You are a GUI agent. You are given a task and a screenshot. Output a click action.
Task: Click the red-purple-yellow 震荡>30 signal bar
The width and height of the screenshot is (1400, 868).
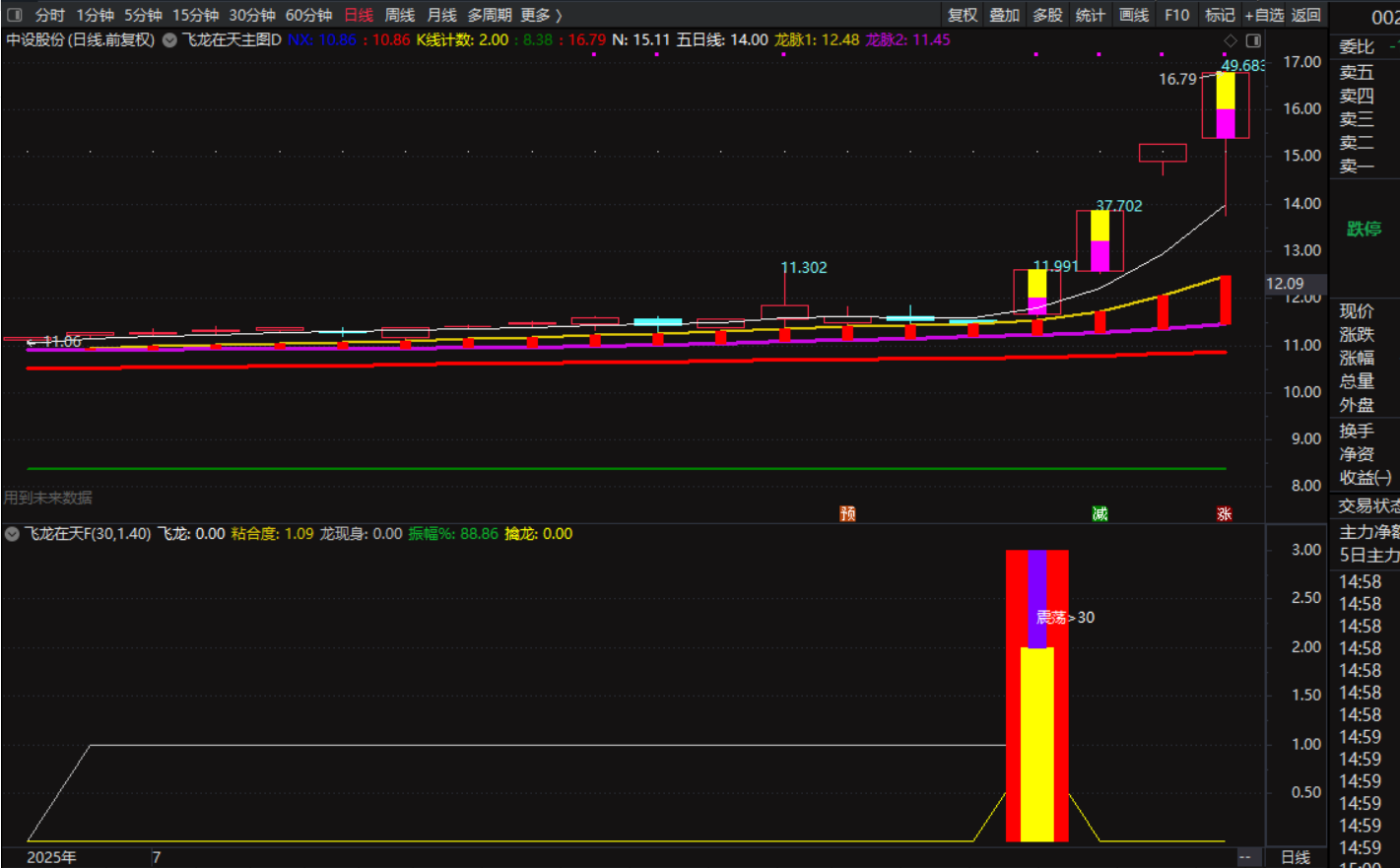pyautogui.click(x=1036, y=696)
